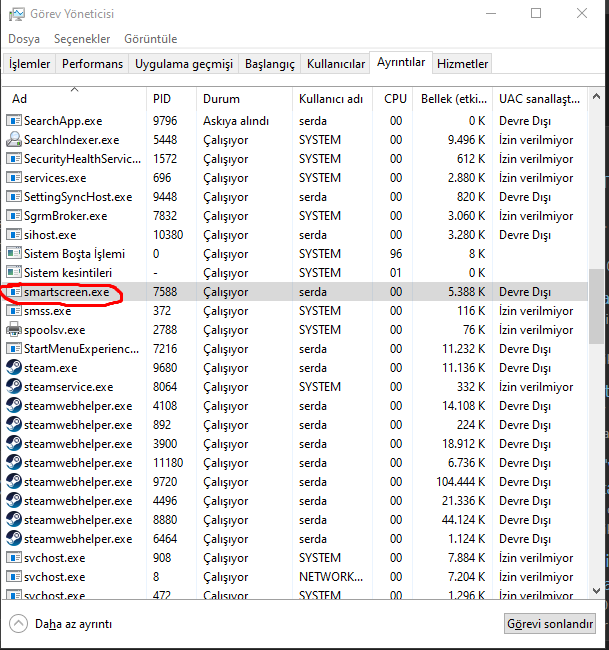This screenshot has width=609, height=650.
Task: Switch to the Kullanıcılar tab
Action: pos(336,64)
